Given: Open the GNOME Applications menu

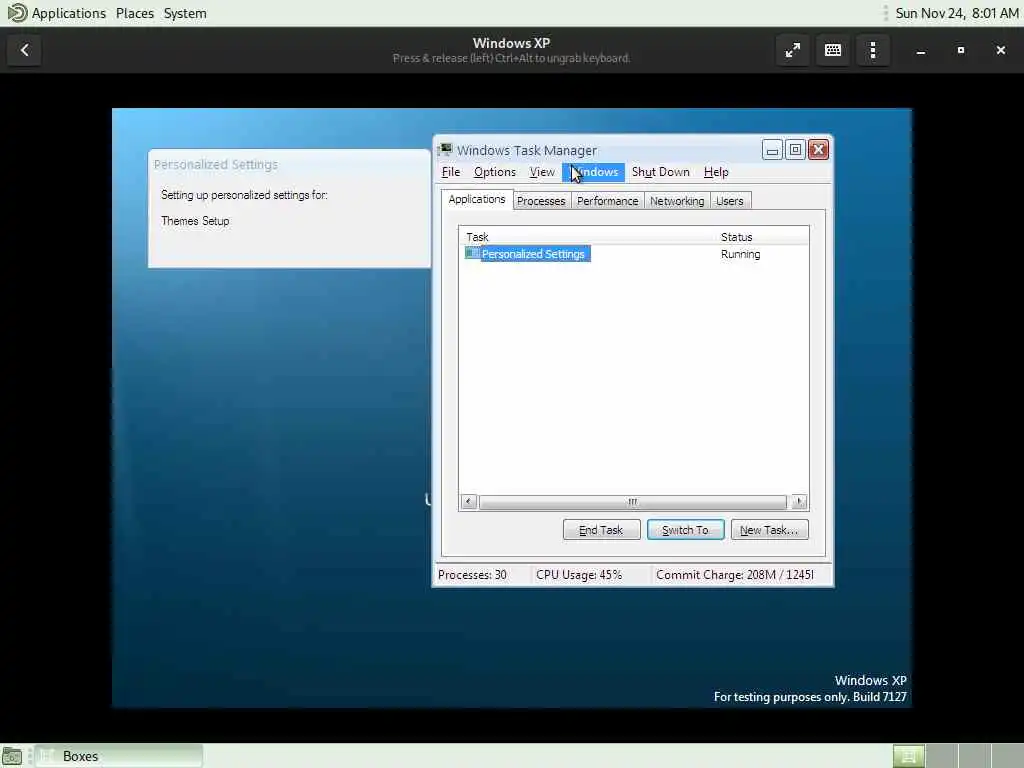Looking at the screenshot, I should pyautogui.click(x=69, y=13).
